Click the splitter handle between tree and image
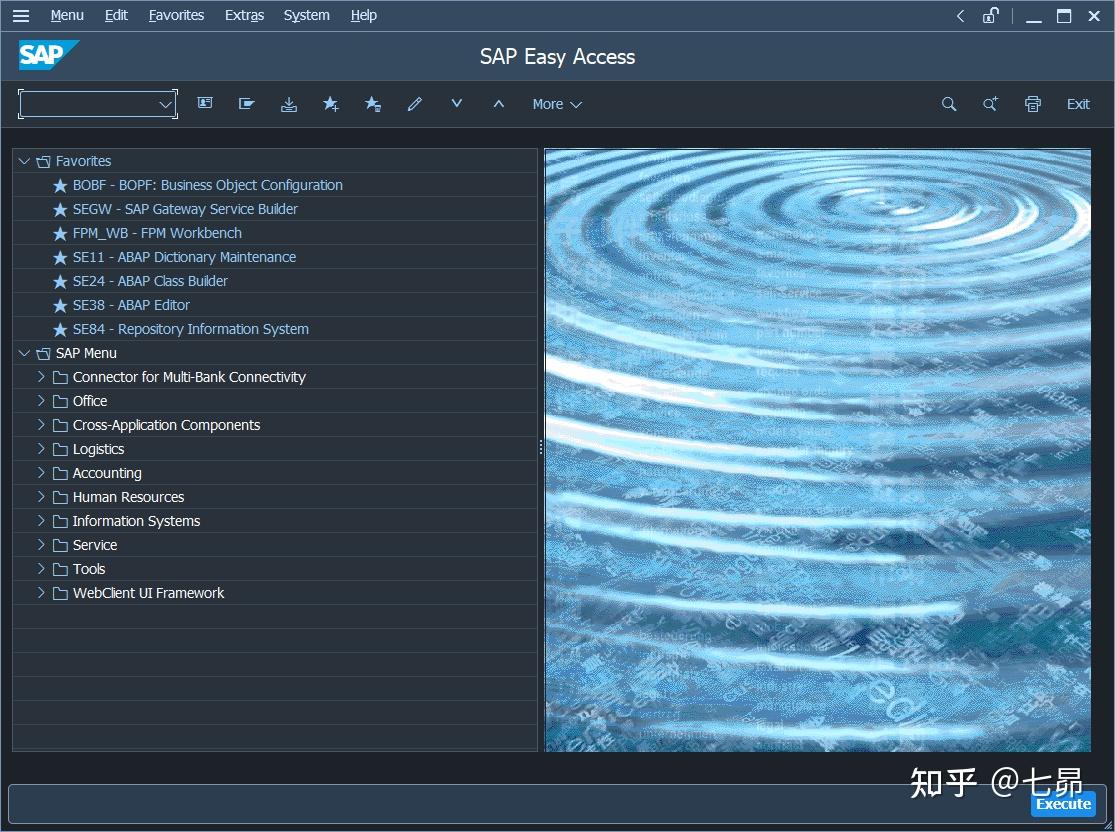The width and height of the screenshot is (1115, 832). point(540,447)
